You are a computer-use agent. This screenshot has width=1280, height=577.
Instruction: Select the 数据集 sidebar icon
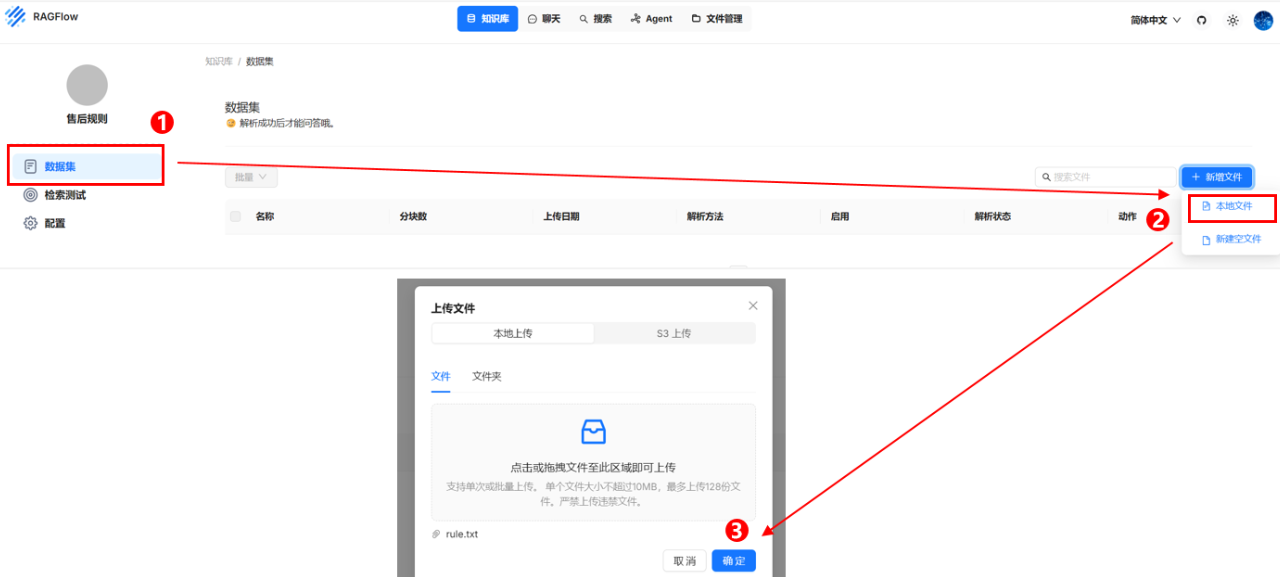click(30, 165)
